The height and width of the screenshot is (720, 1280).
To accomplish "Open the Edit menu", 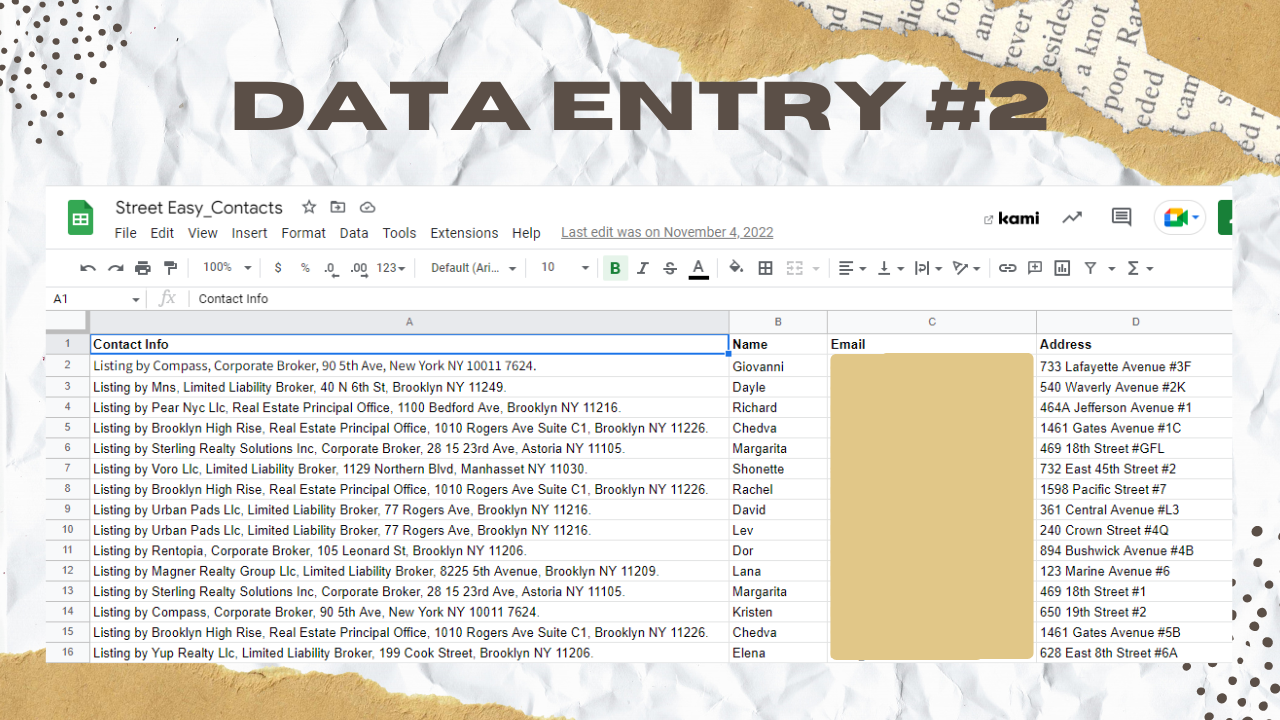I will click(162, 233).
